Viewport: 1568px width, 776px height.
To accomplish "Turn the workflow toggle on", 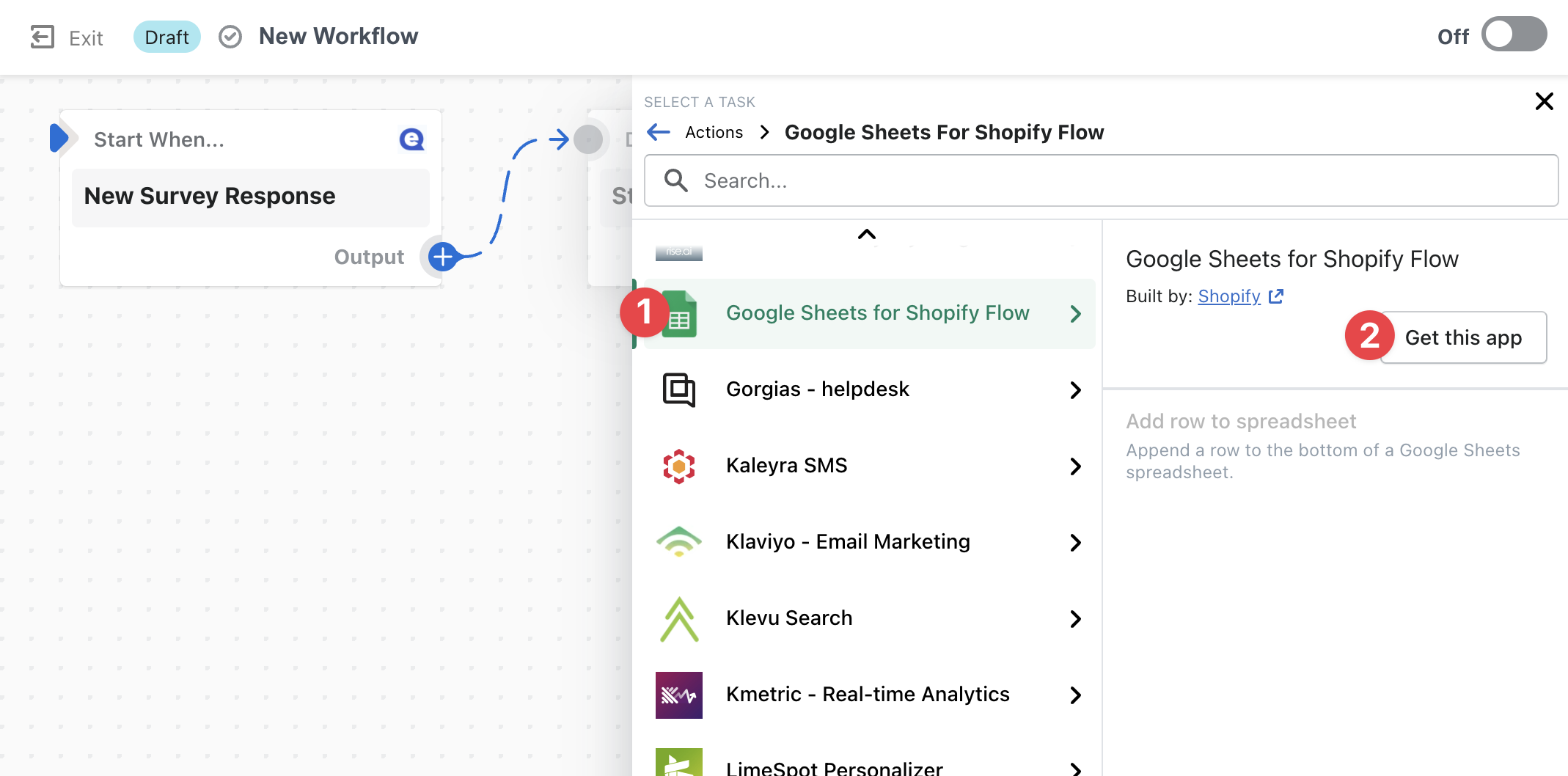I will point(1514,34).
